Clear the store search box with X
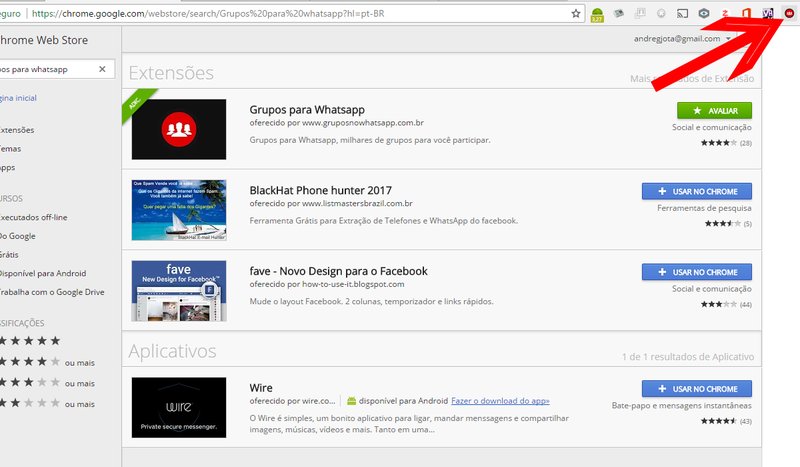The image size is (800, 467). pos(102,69)
